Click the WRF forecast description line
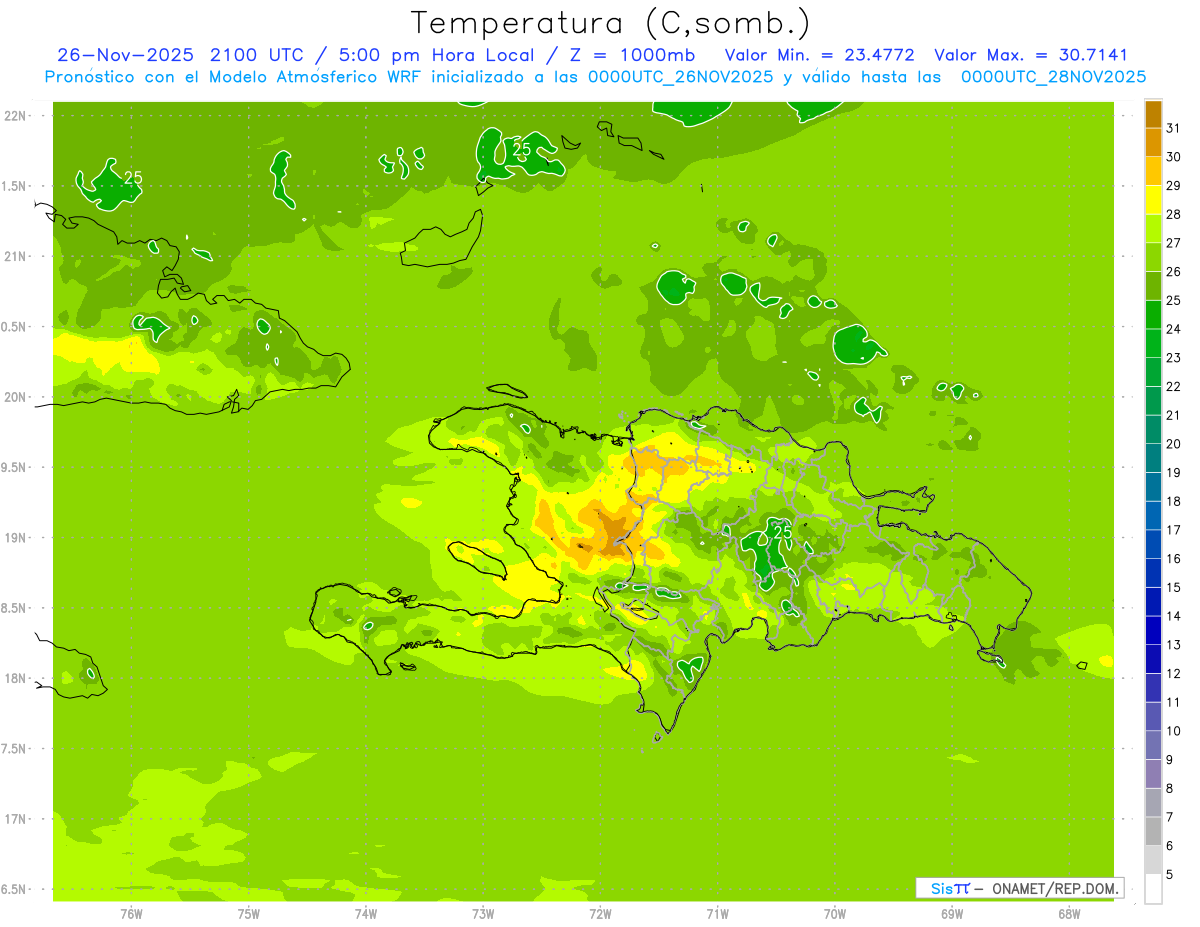 (596, 77)
